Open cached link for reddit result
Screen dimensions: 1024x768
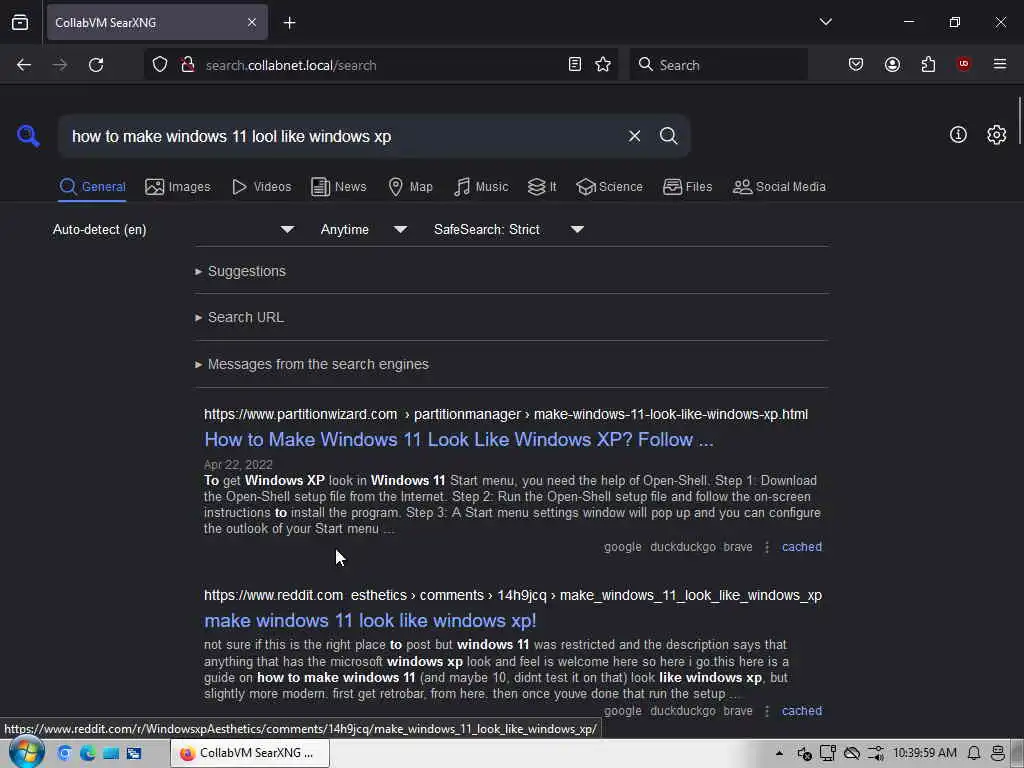801,711
